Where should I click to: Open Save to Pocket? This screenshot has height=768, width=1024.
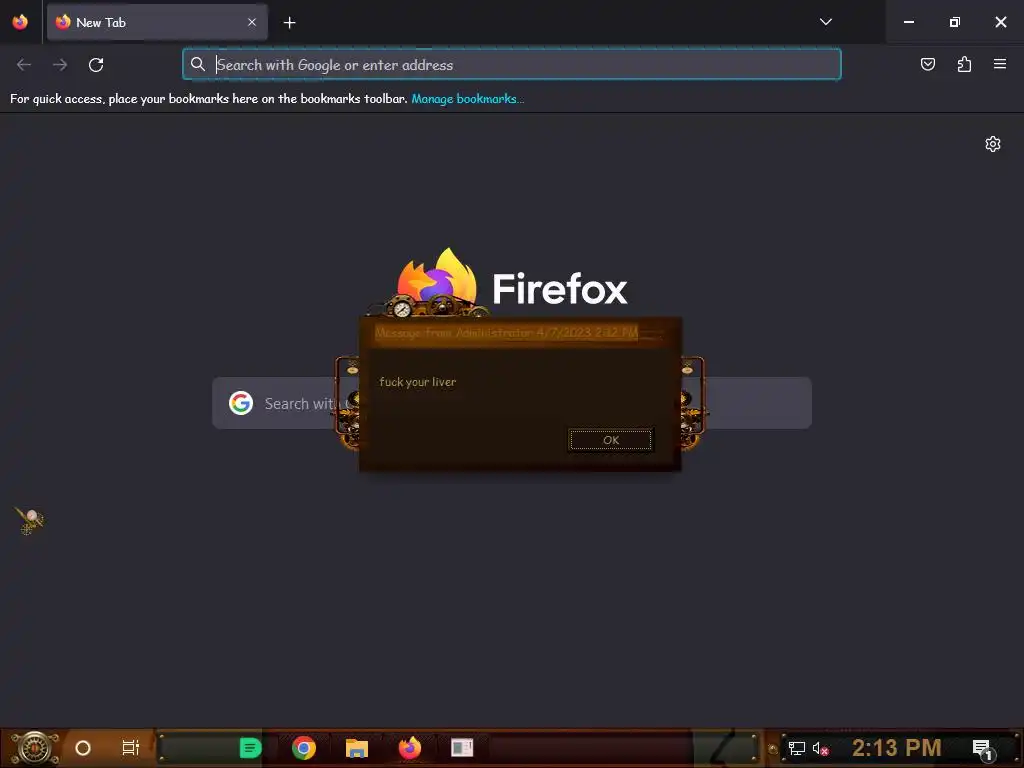coord(927,64)
